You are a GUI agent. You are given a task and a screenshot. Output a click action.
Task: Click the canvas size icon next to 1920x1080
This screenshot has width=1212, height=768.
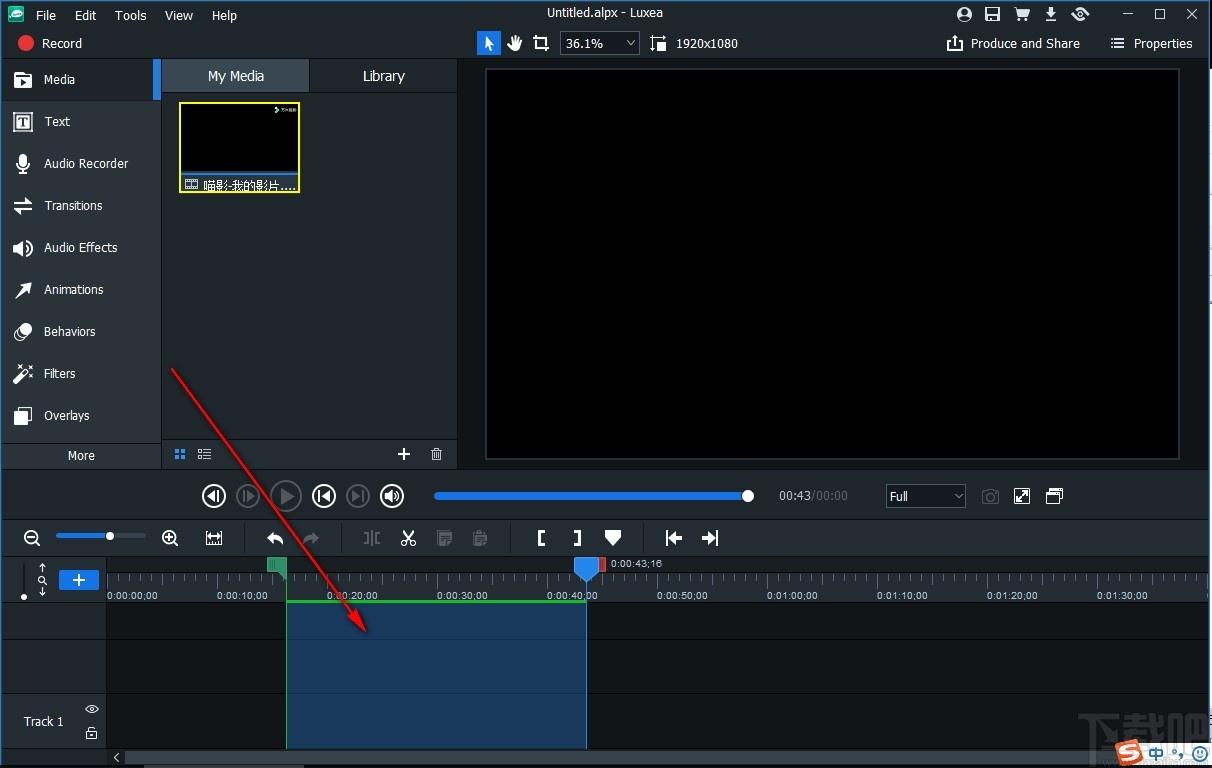[x=657, y=43]
